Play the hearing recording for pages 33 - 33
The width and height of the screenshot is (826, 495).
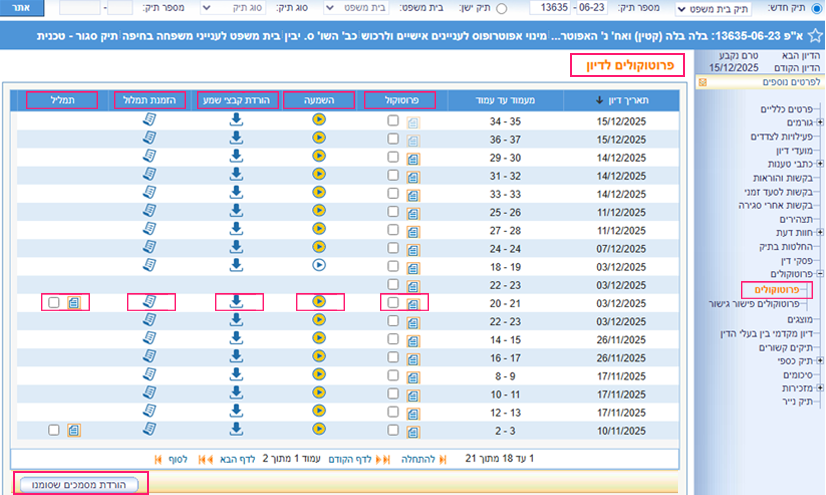coord(319,193)
